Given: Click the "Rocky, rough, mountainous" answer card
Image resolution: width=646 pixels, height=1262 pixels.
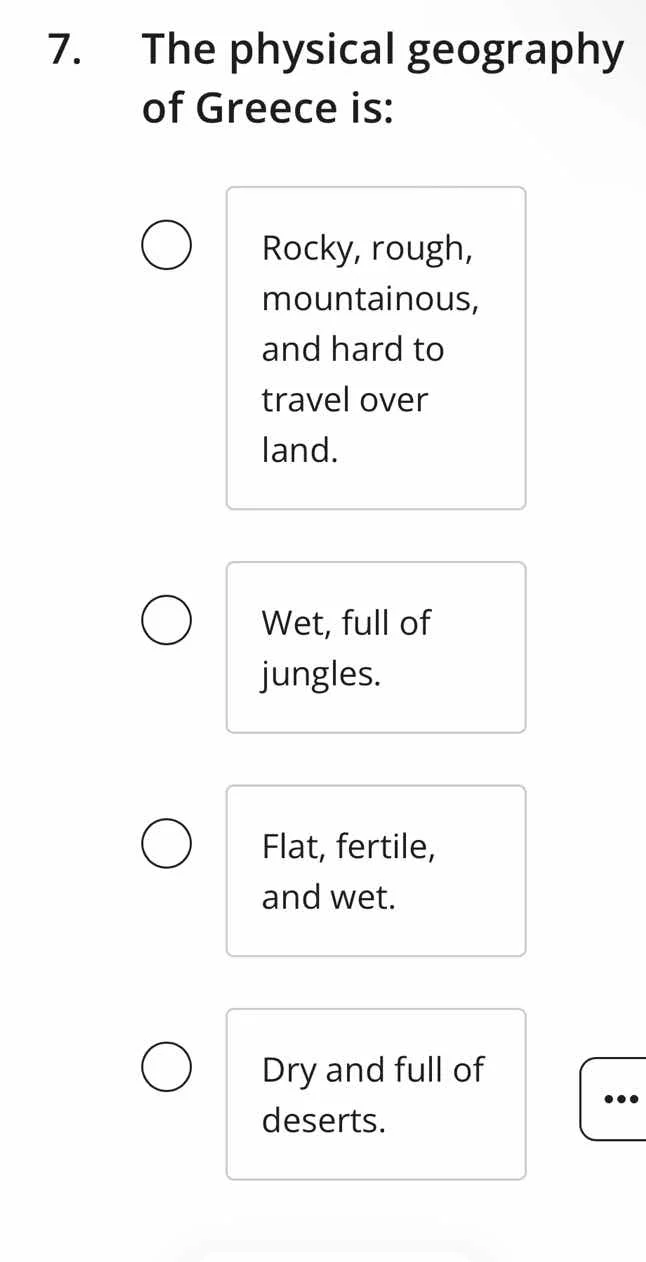Looking at the screenshot, I should (376, 348).
